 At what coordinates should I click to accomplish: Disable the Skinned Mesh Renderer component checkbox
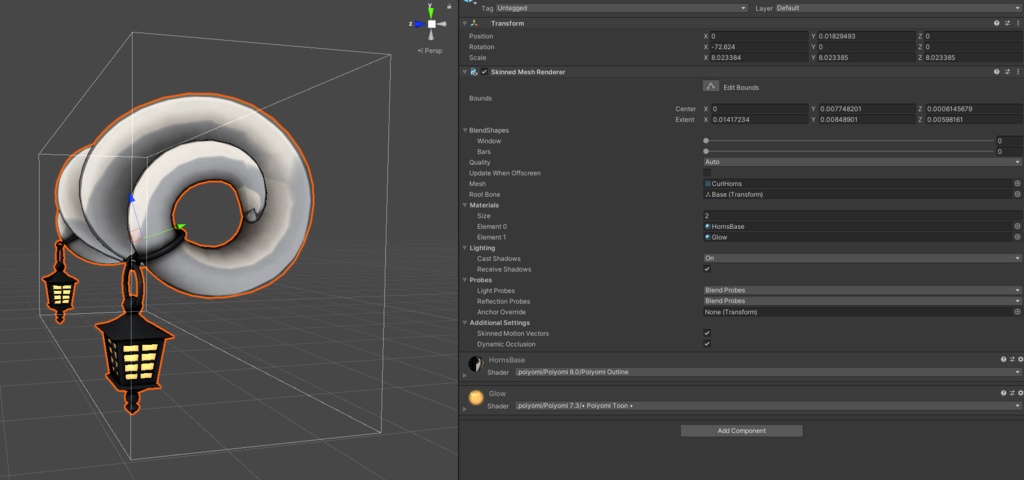(484, 72)
